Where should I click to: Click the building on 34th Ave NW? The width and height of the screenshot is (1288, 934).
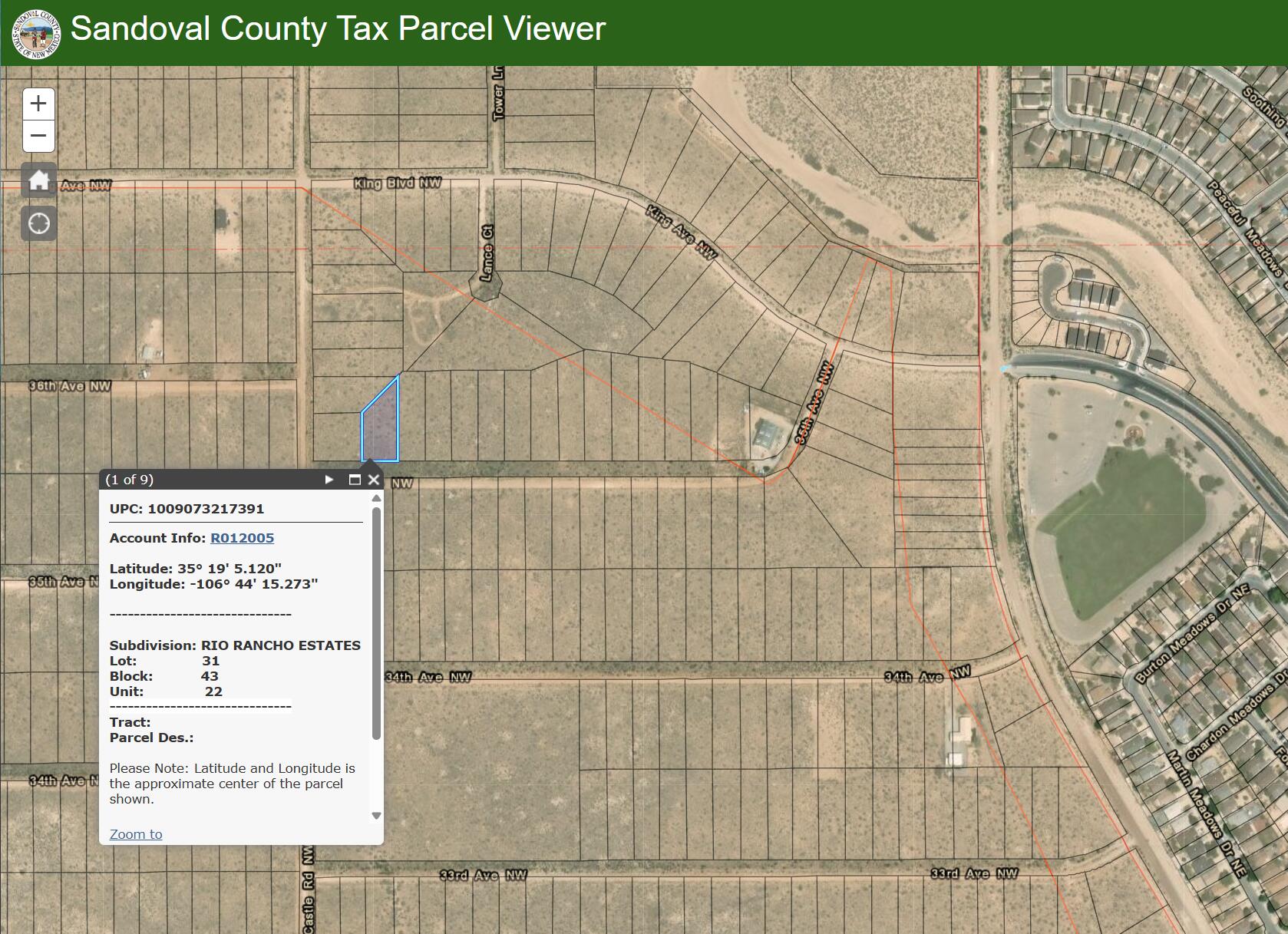point(959,740)
